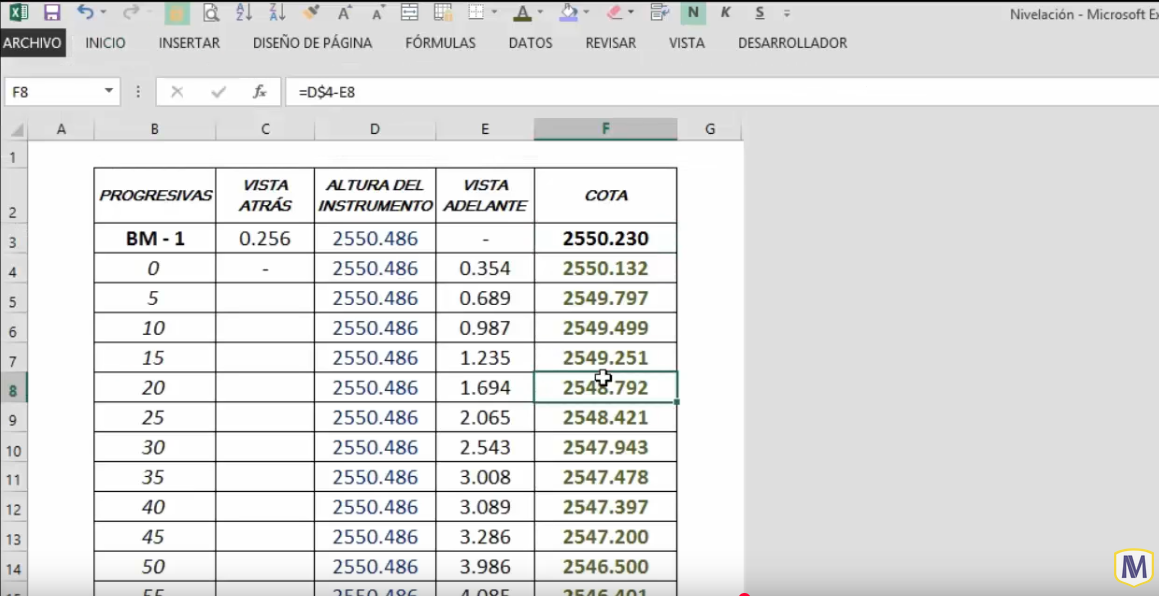Sort ascending A to Z
The height and width of the screenshot is (596, 1159).
(243, 12)
